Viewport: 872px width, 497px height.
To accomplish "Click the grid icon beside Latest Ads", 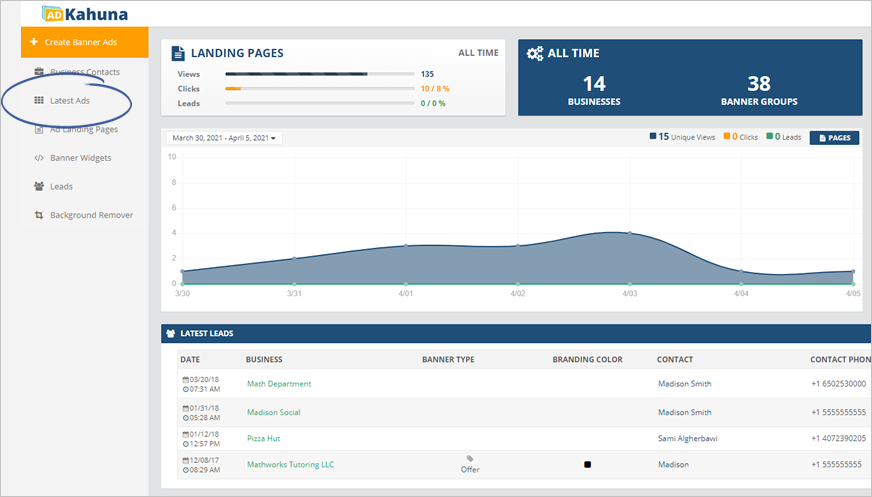I will coord(39,100).
